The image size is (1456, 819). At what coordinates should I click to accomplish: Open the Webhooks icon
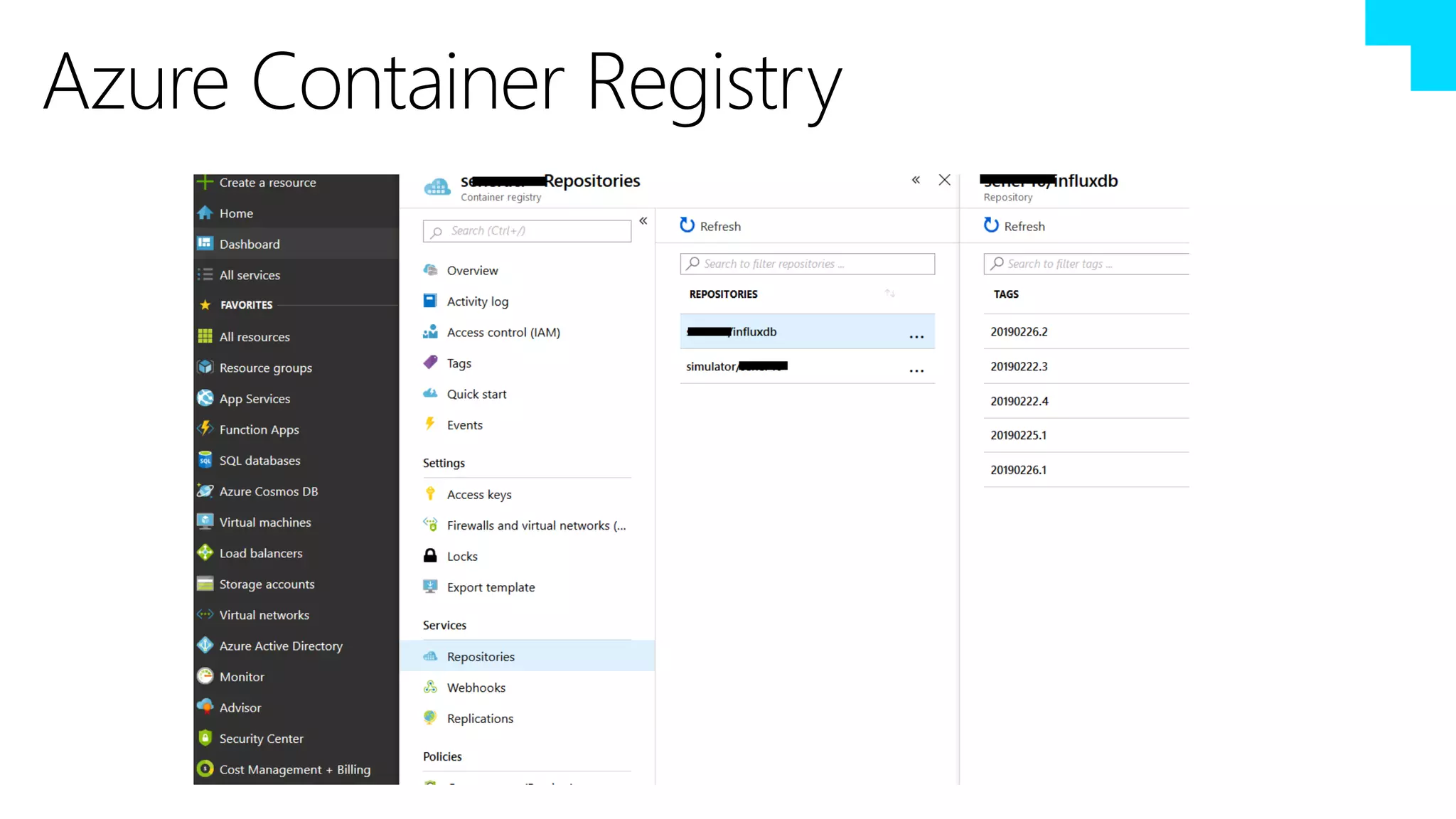(x=430, y=687)
